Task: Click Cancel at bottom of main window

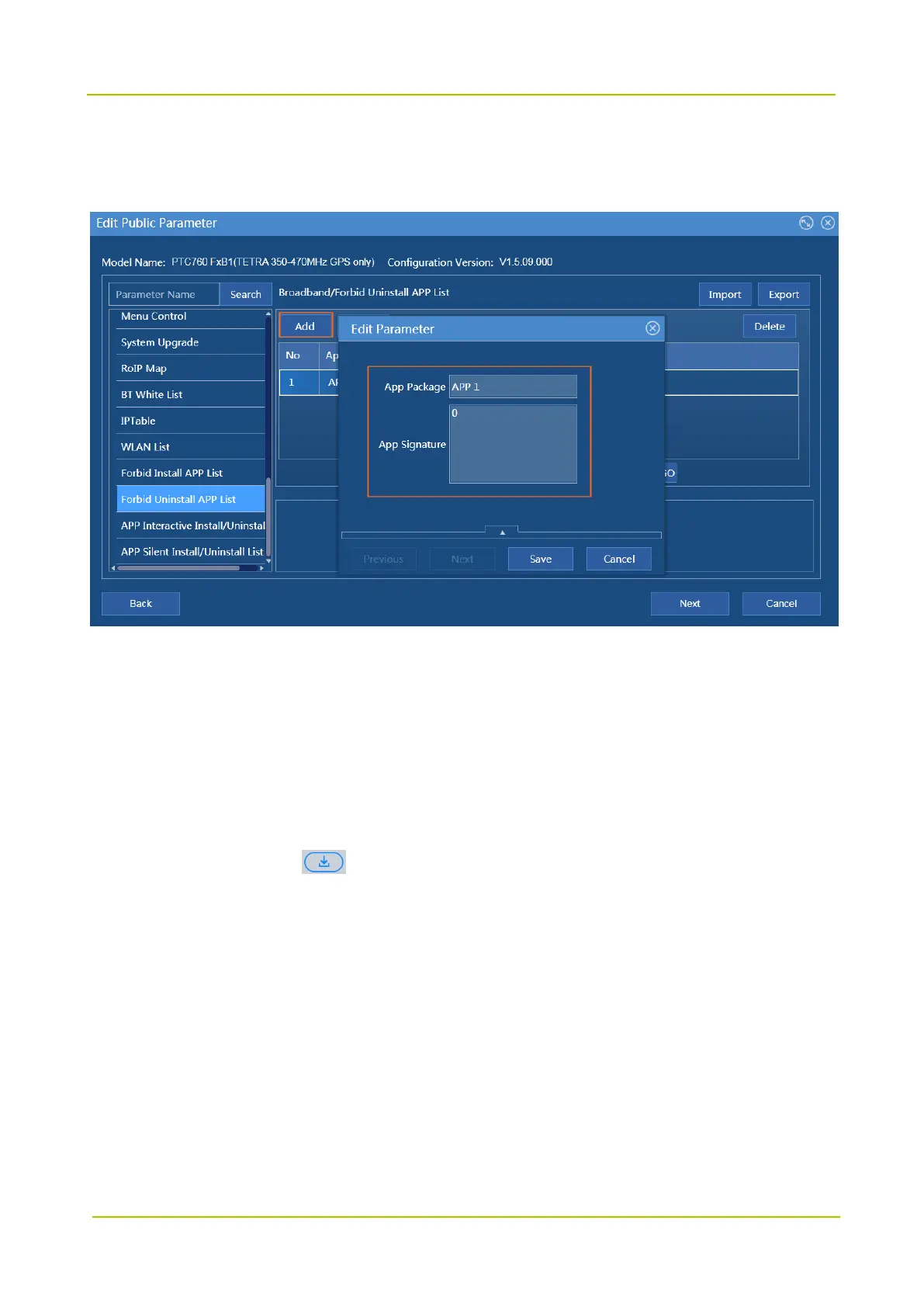Action: [x=781, y=603]
